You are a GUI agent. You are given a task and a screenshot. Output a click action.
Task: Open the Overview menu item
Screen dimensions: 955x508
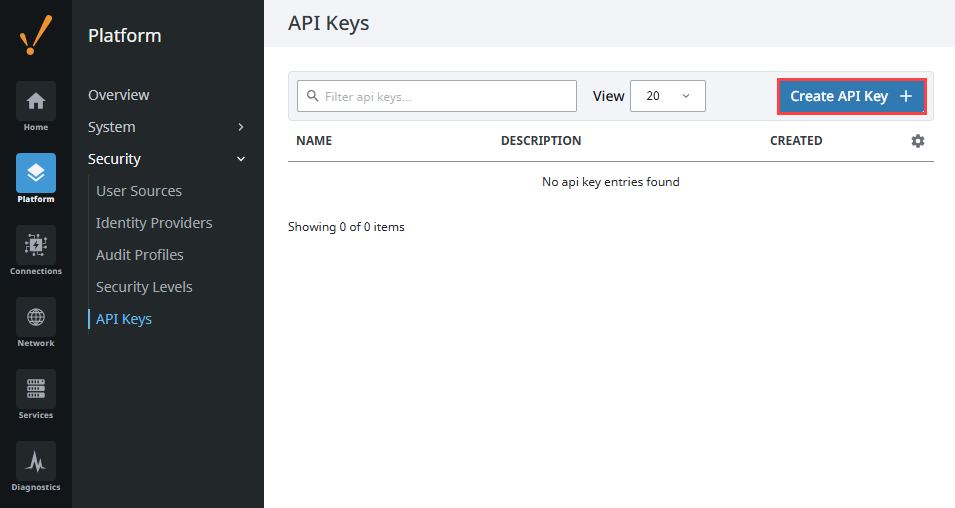[x=119, y=95]
